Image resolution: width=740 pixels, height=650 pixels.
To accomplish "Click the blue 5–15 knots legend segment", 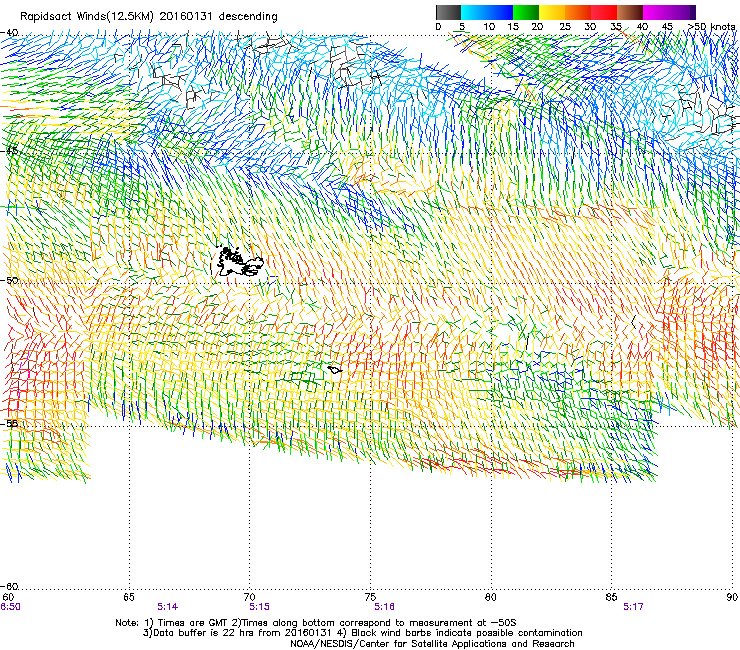I will click(487, 12).
